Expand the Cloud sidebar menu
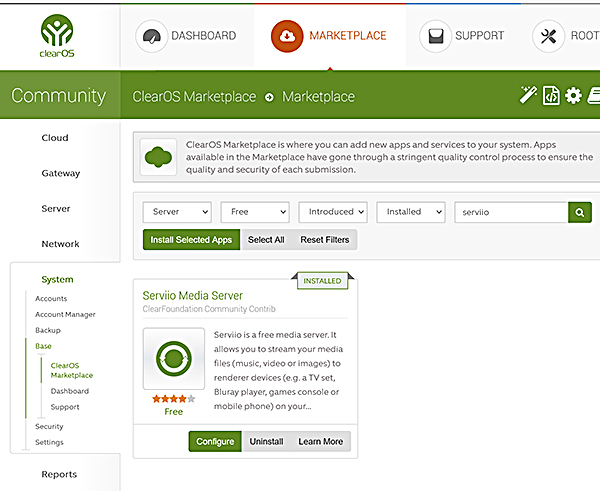 [x=55, y=138]
